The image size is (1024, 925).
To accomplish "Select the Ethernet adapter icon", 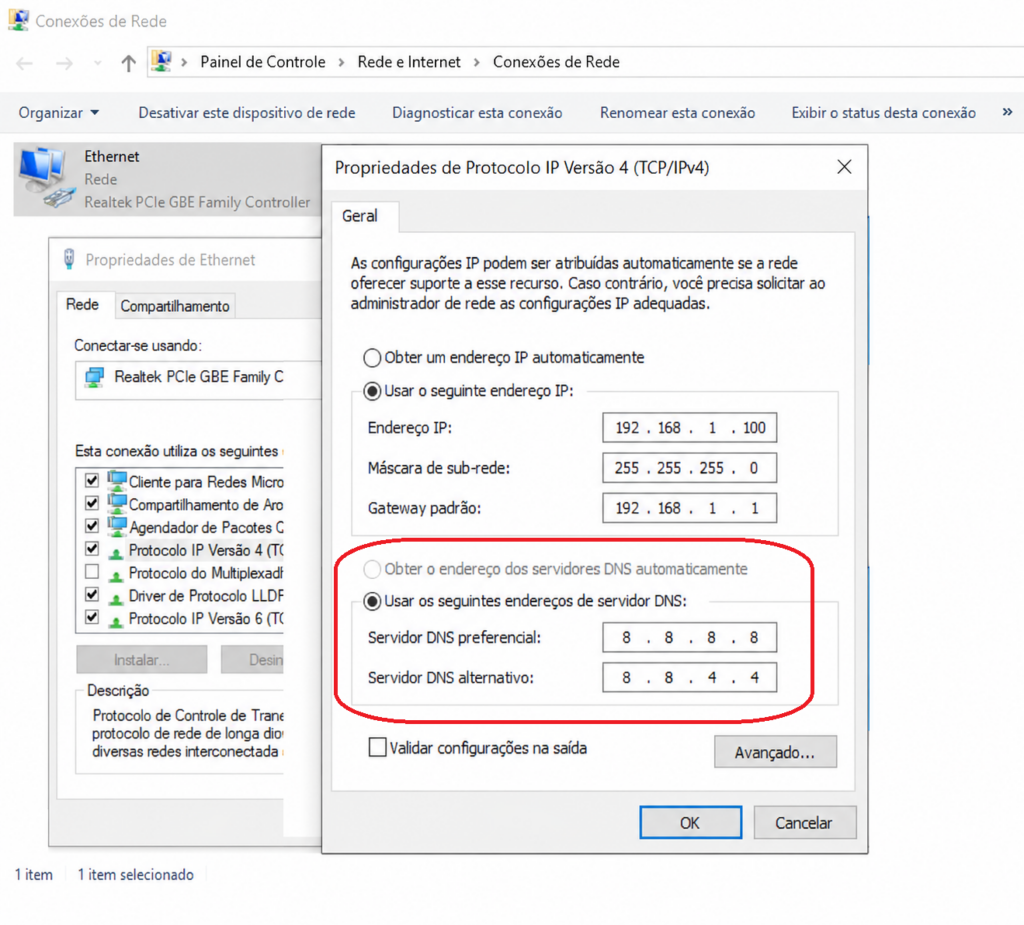I will tap(47, 178).
